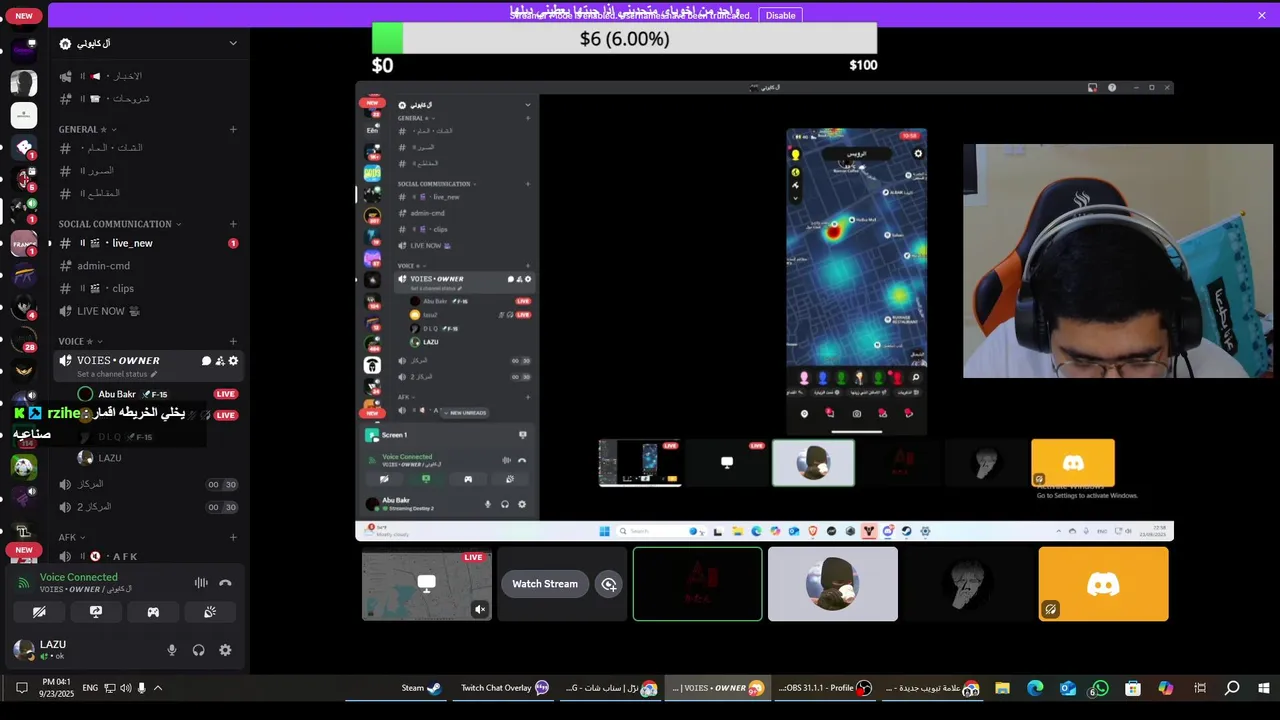Viewport: 1280px width, 720px height.
Task: Open Windows Search from the taskbar
Action: click(x=1232, y=688)
